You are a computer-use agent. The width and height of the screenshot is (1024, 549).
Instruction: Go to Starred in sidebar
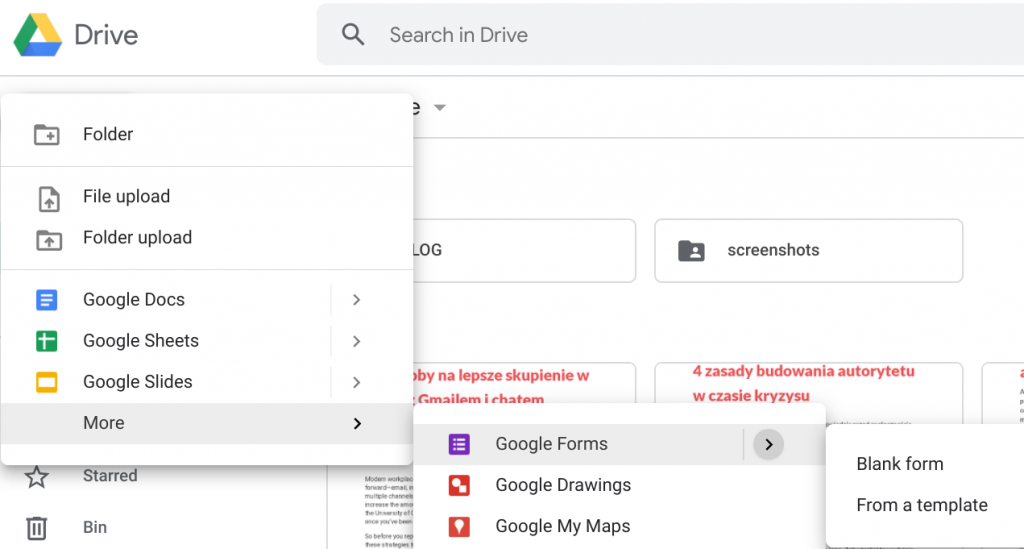click(110, 476)
